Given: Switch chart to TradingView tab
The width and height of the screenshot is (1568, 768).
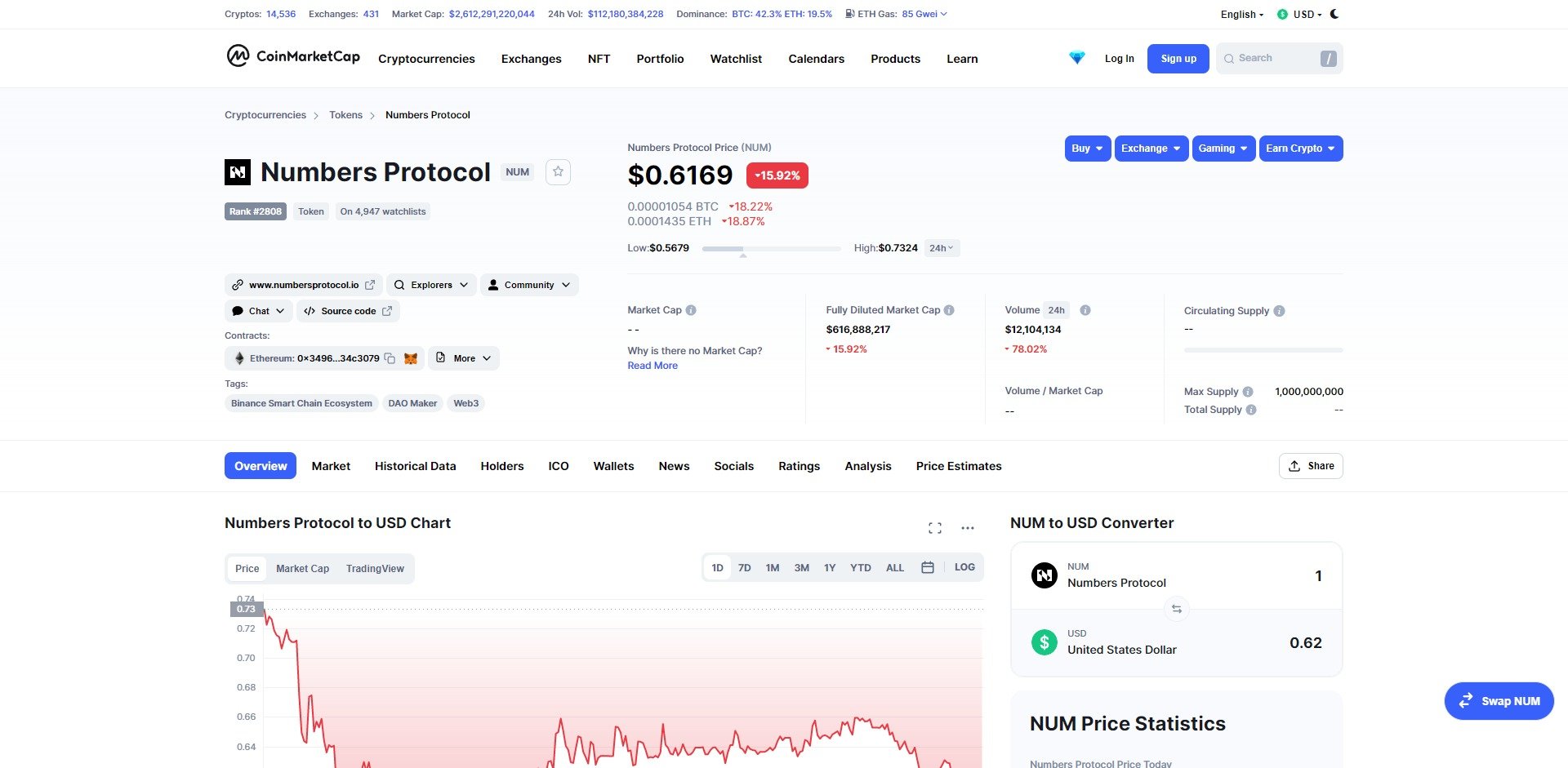Looking at the screenshot, I should 375,569.
